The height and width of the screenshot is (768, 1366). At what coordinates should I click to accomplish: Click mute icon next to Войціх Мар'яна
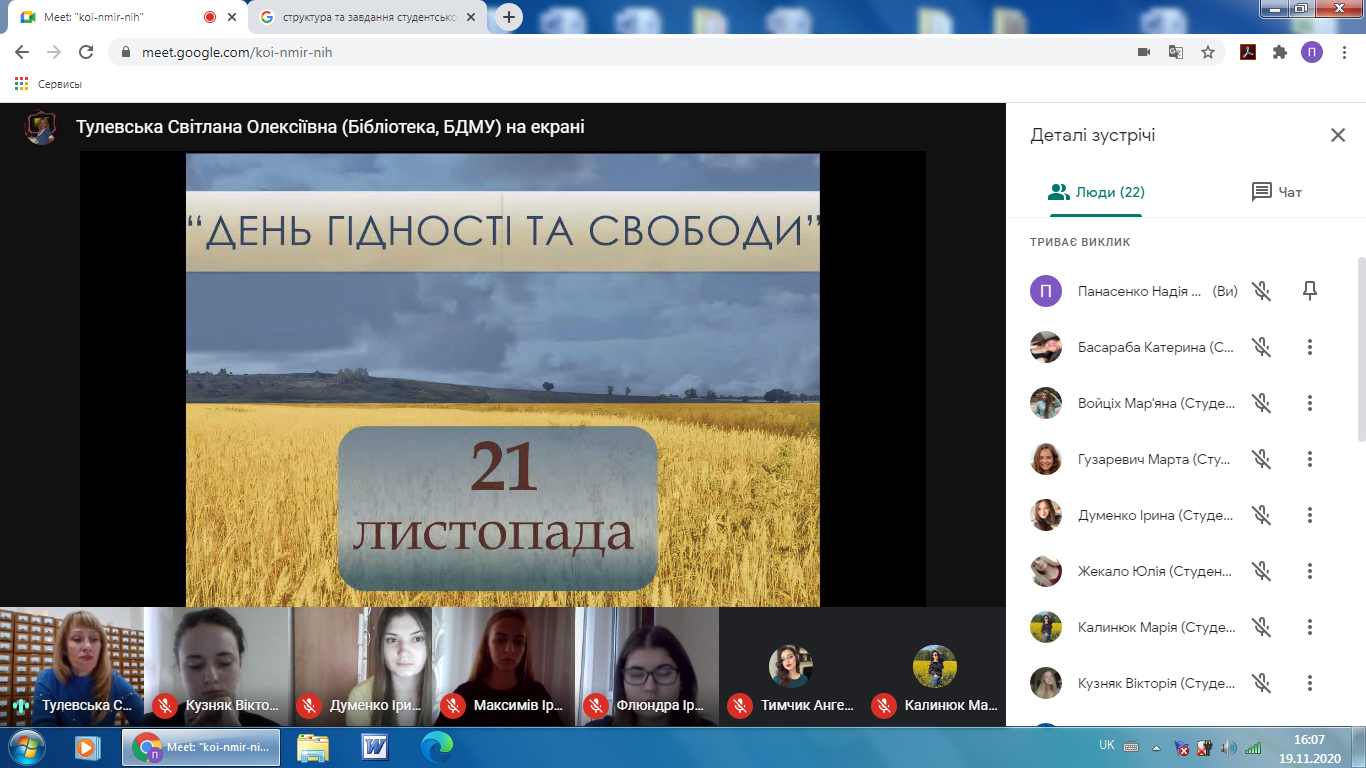pos(1262,403)
